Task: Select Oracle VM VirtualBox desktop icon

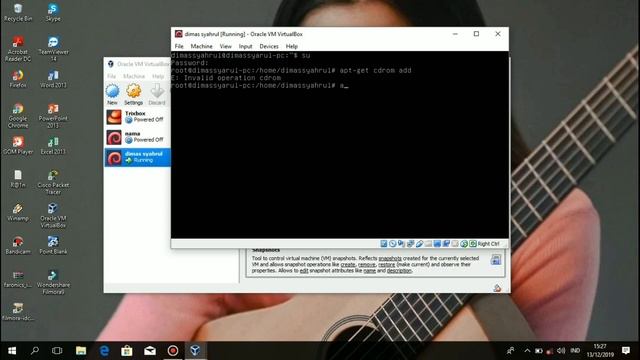Action: pos(53,216)
